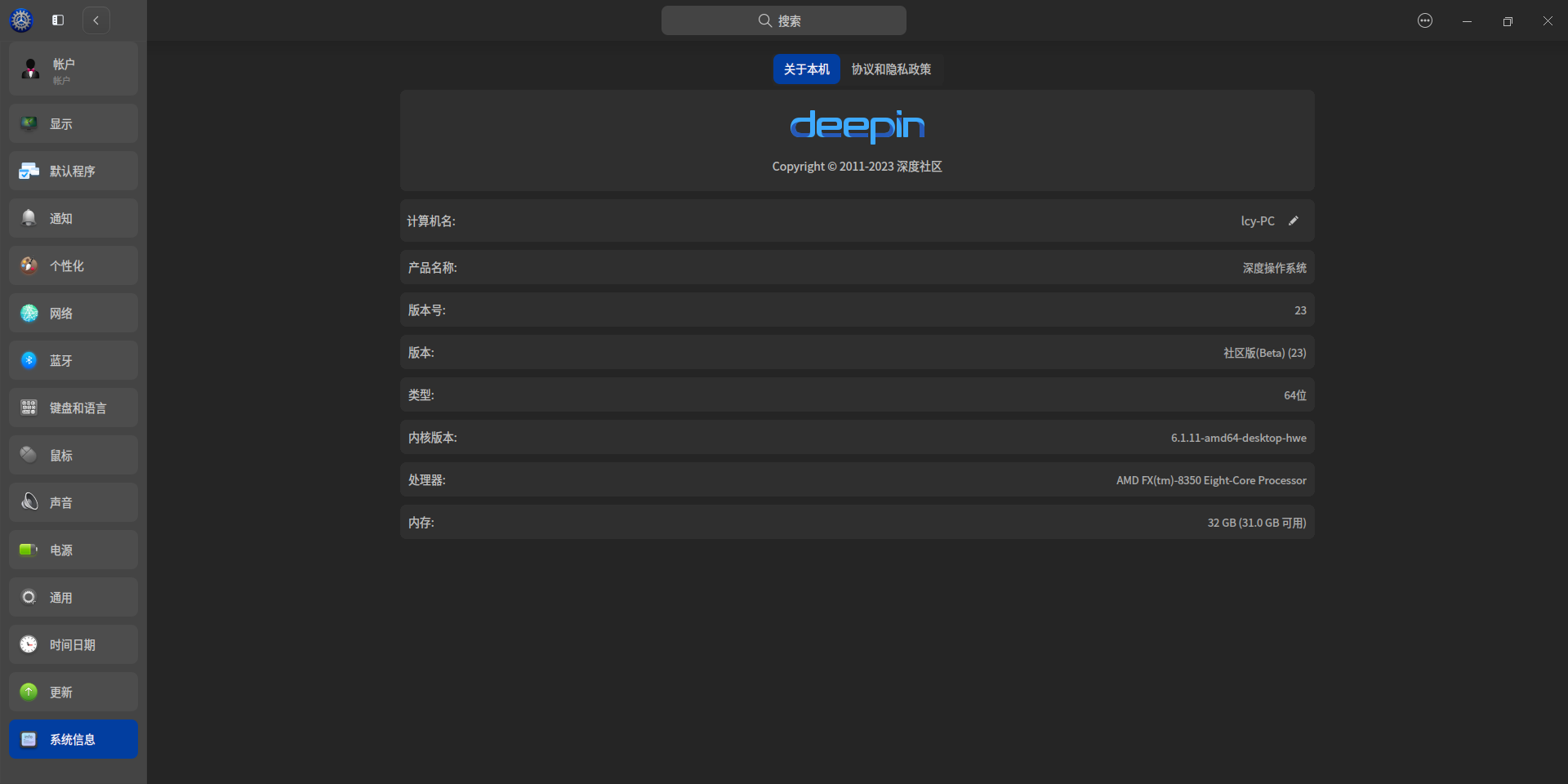Open the 通知 notification bell icon
Image resolution: width=1568 pixels, height=784 pixels.
(x=29, y=218)
